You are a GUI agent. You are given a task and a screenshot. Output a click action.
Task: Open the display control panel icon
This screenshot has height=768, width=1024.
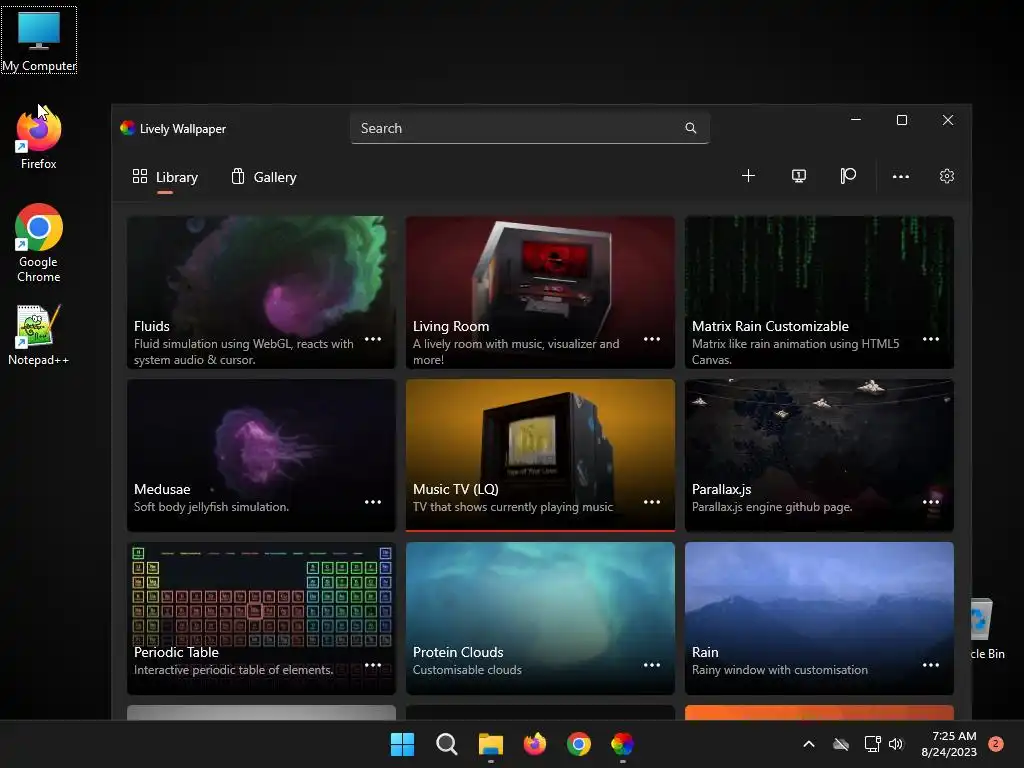pos(798,176)
